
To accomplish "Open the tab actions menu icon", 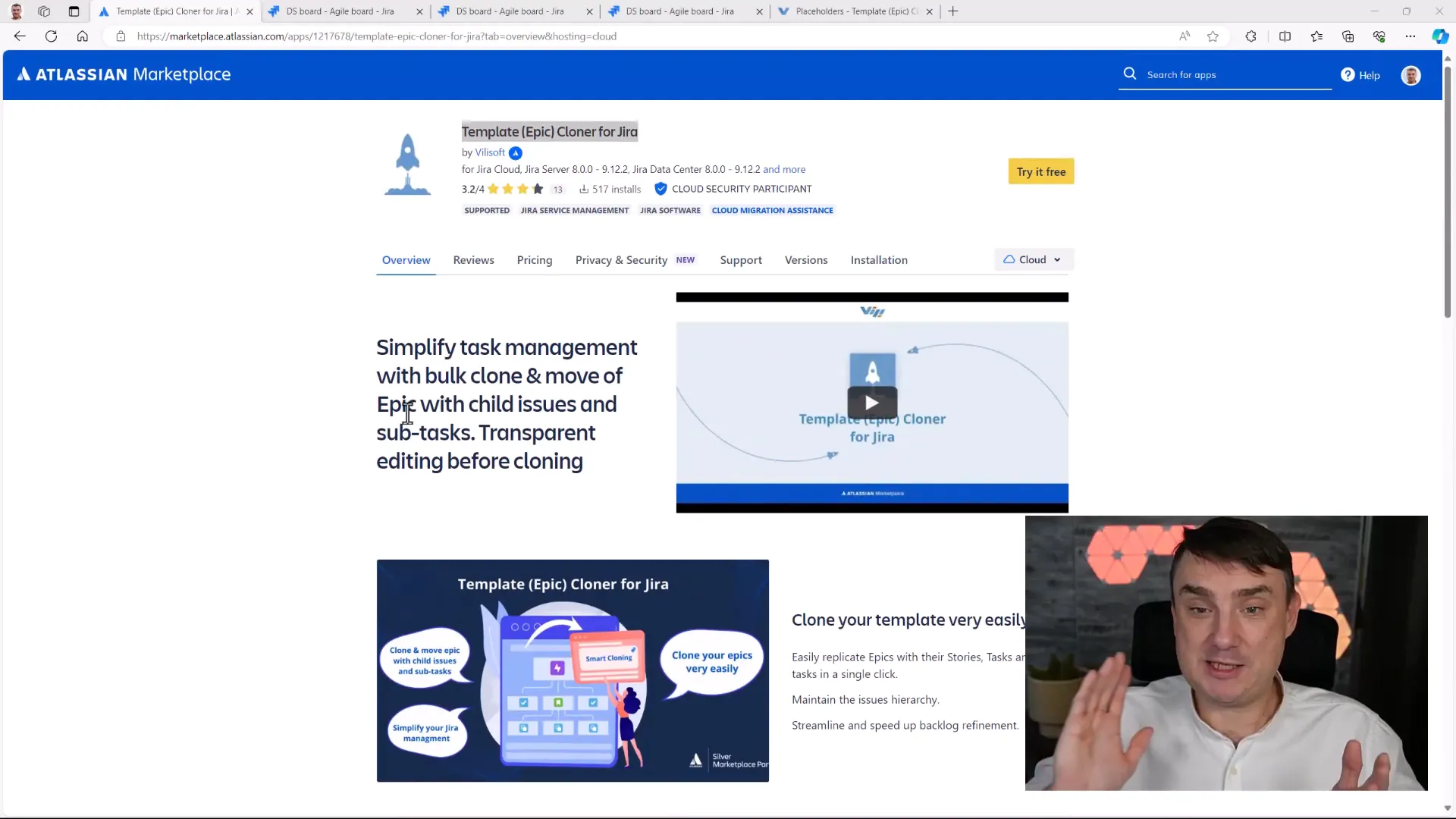I will click(74, 11).
